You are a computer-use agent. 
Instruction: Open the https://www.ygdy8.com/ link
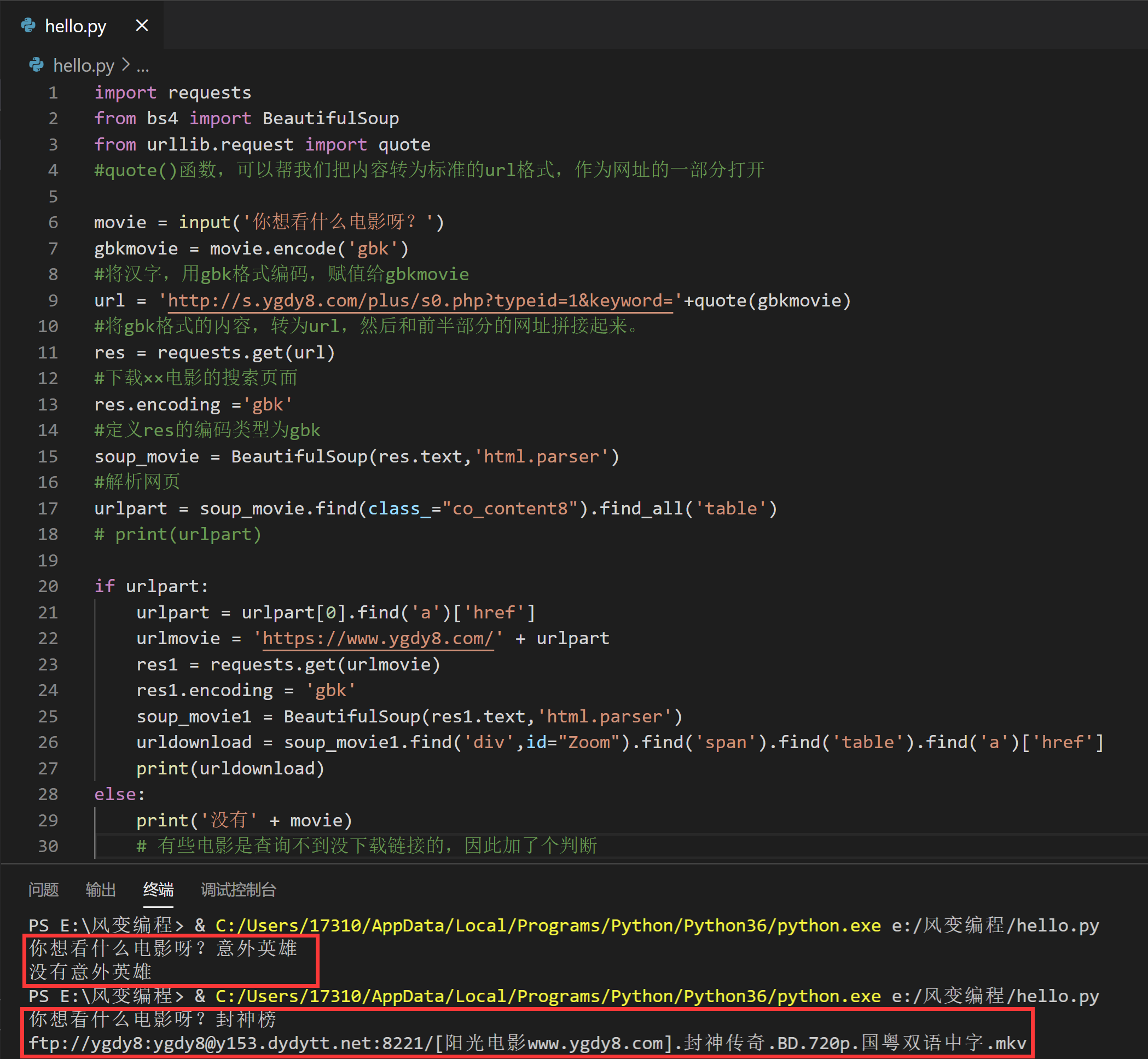click(x=378, y=638)
